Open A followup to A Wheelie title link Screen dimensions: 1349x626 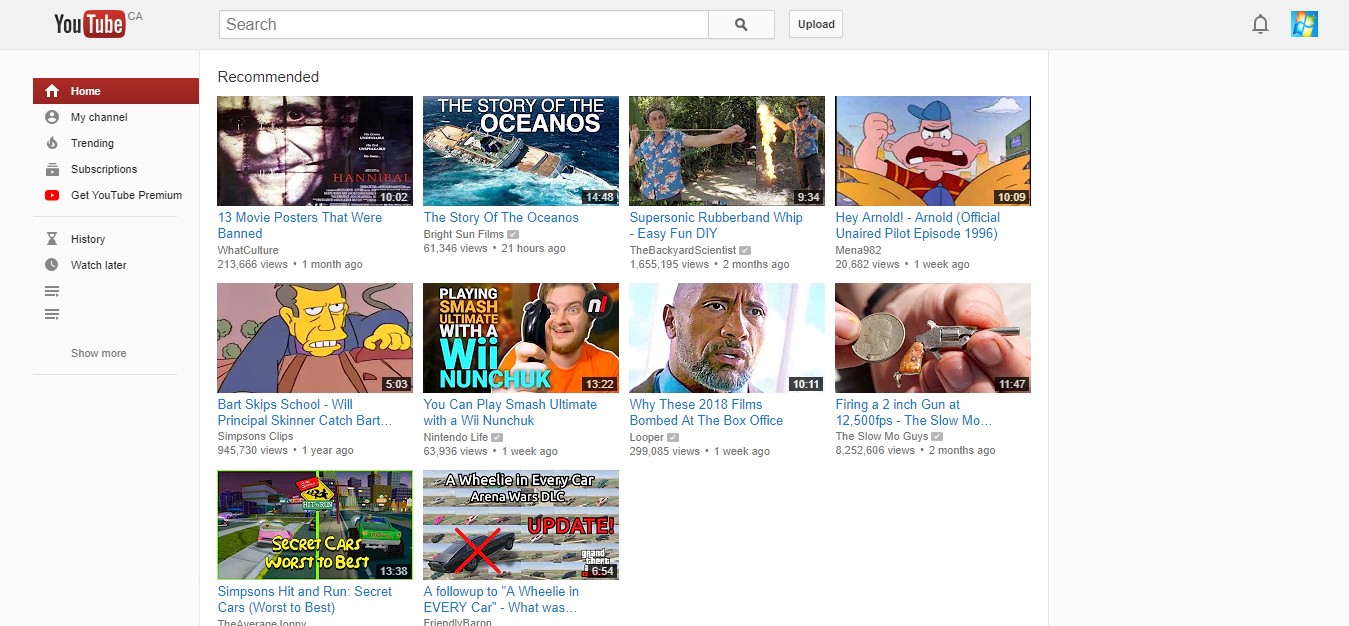click(x=501, y=599)
